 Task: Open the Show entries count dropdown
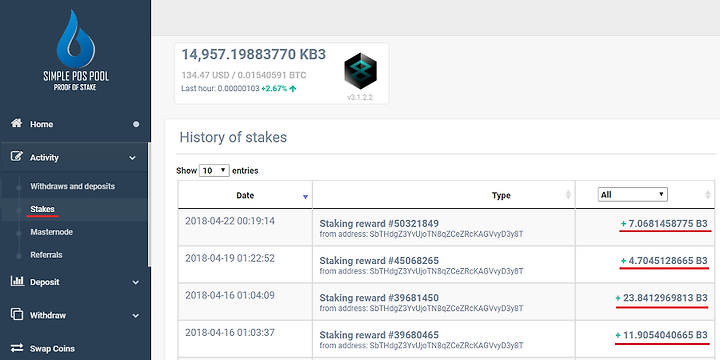coord(214,170)
